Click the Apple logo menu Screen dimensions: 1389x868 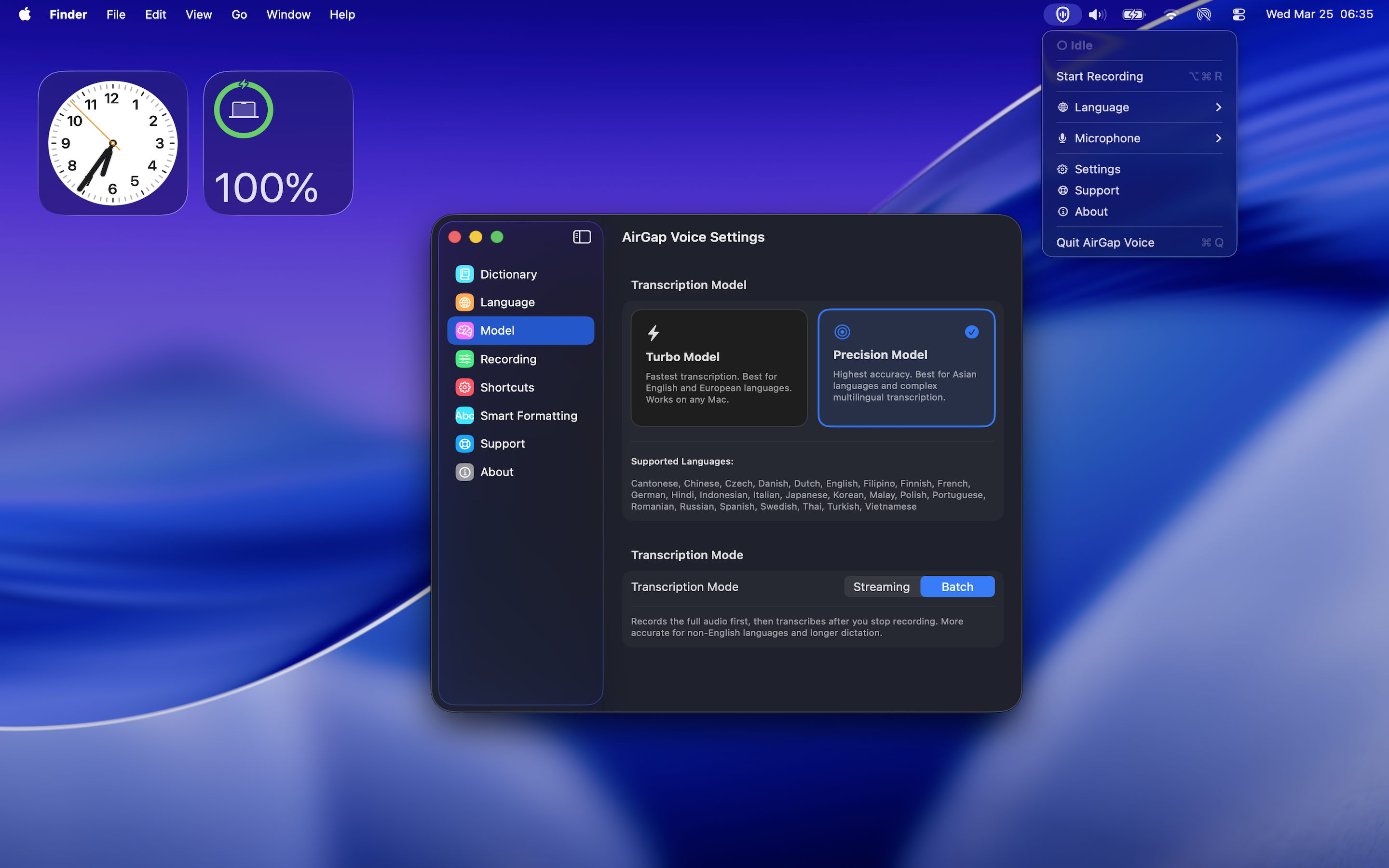pos(25,14)
